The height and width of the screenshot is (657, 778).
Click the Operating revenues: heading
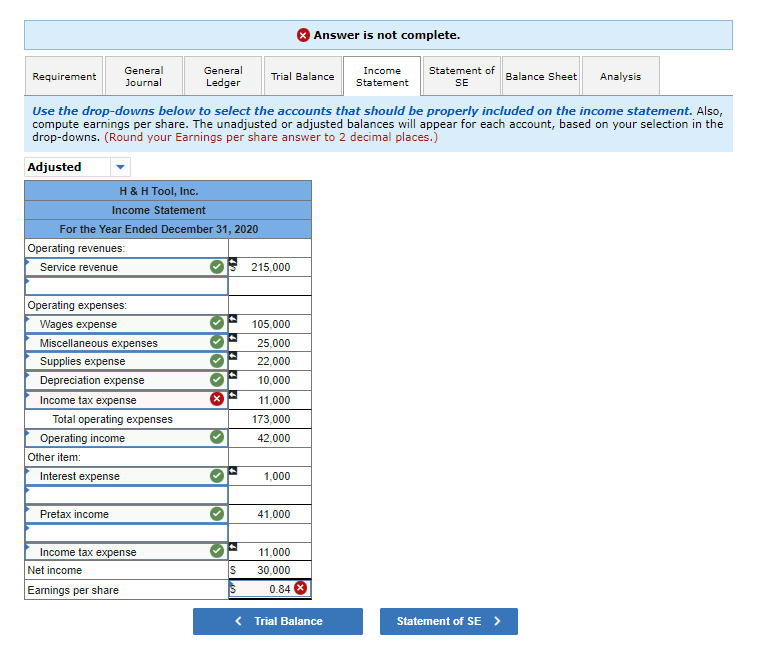[76, 248]
